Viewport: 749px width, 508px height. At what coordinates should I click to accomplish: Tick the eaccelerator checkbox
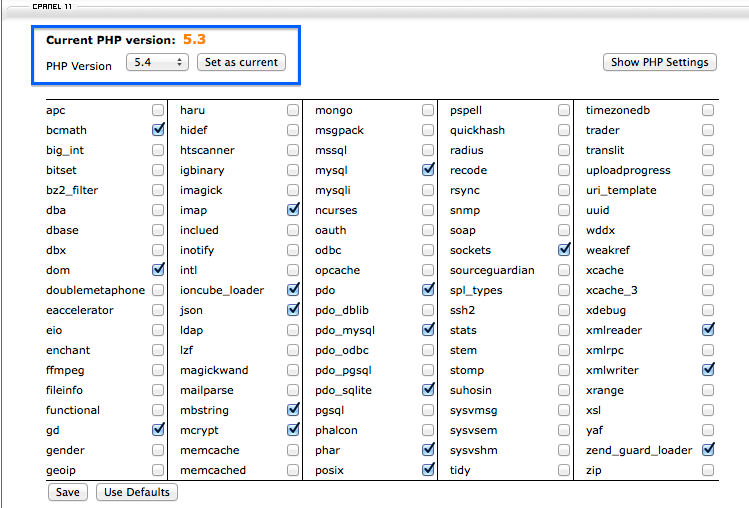tap(158, 310)
